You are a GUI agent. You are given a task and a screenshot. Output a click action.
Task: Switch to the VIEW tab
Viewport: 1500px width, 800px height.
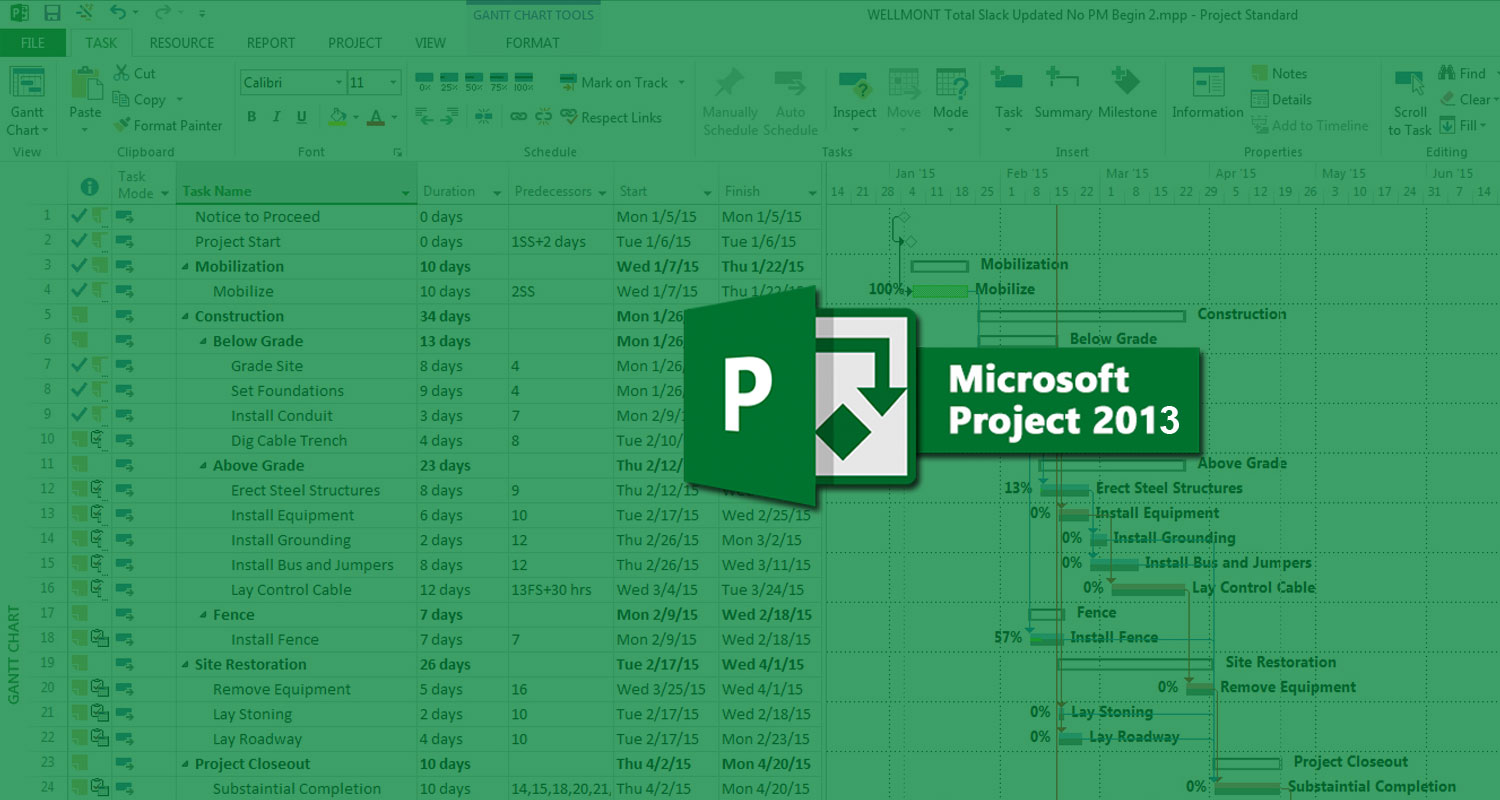tap(430, 43)
